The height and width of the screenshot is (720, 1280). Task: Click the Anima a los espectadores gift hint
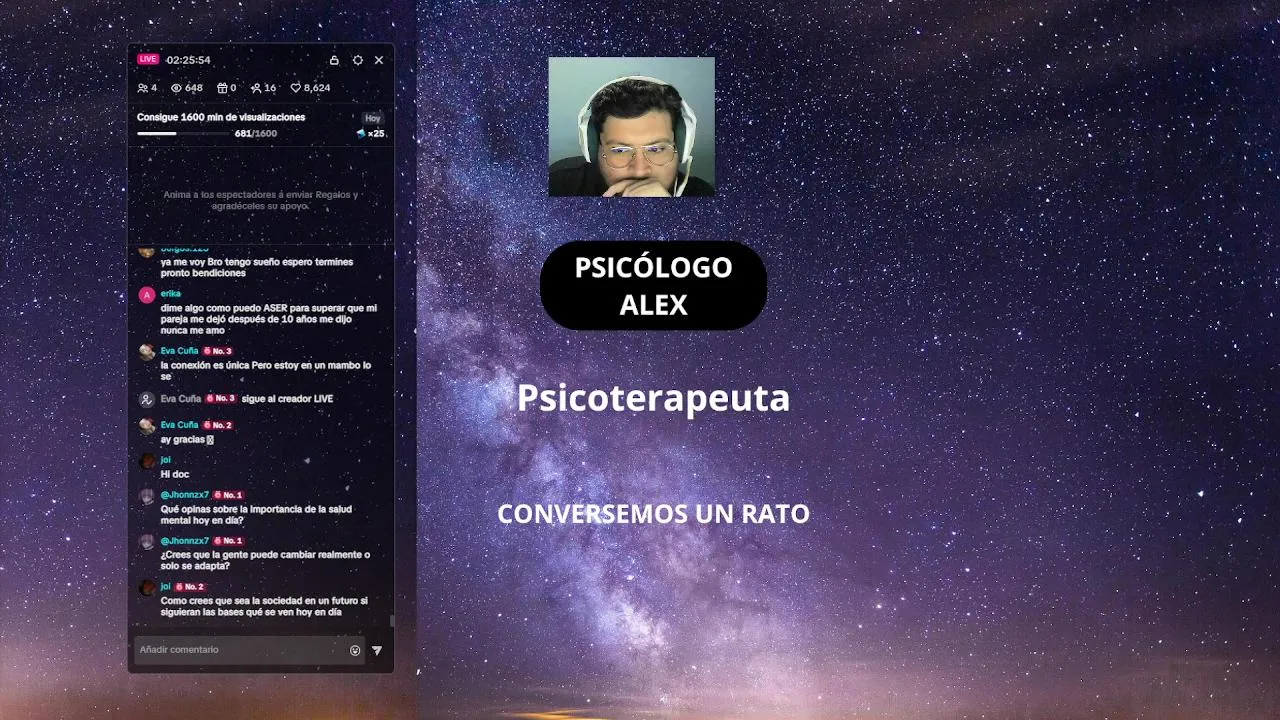[260, 200]
